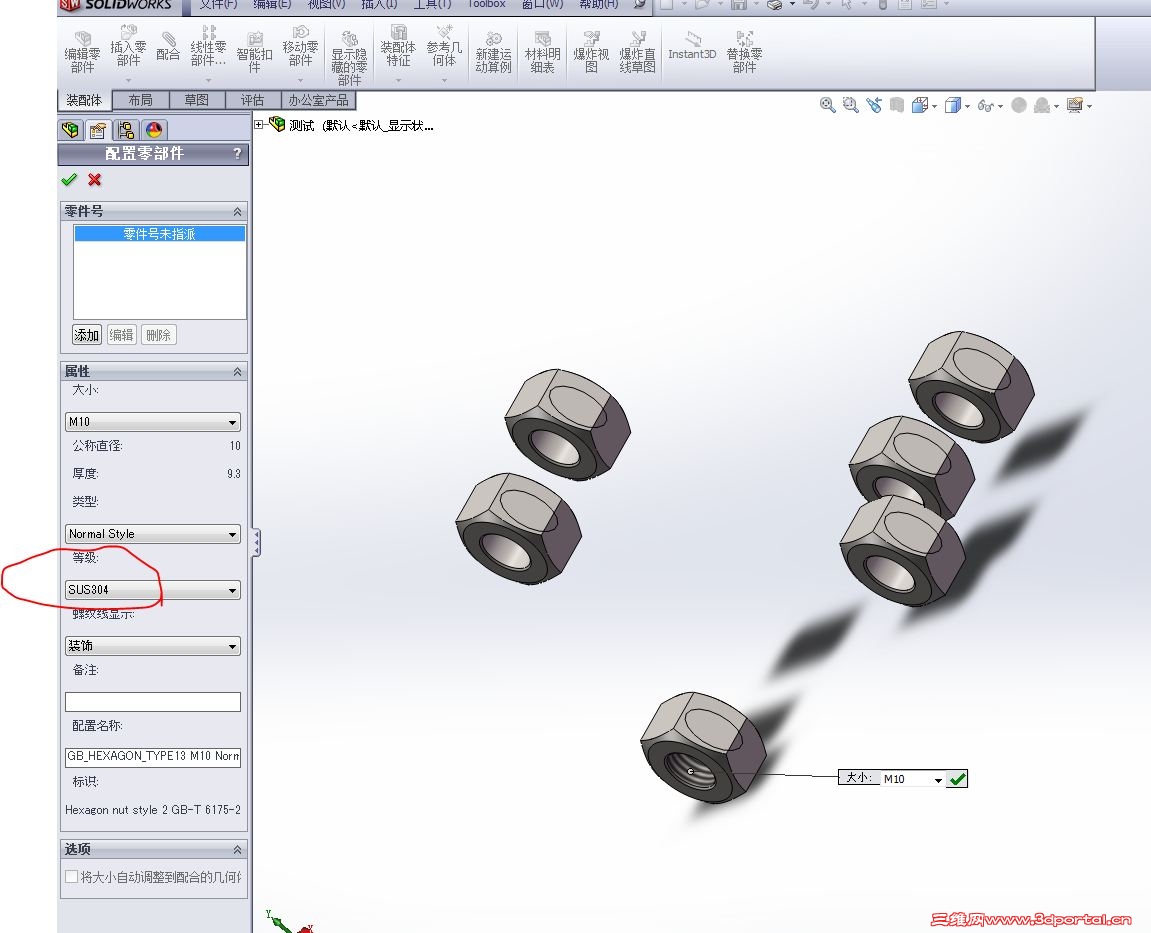
Task: Open the 螺纹线显示 装饰 dropdown
Action: 153,646
